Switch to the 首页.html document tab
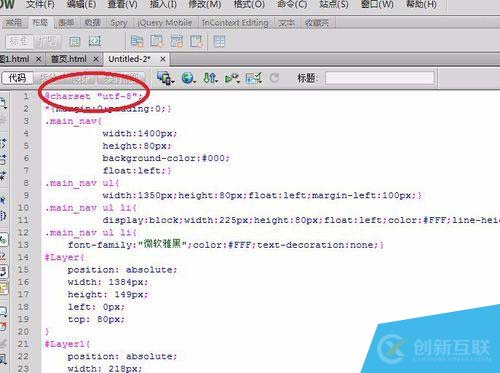This screenshot has height=373, width=500. 69,59
